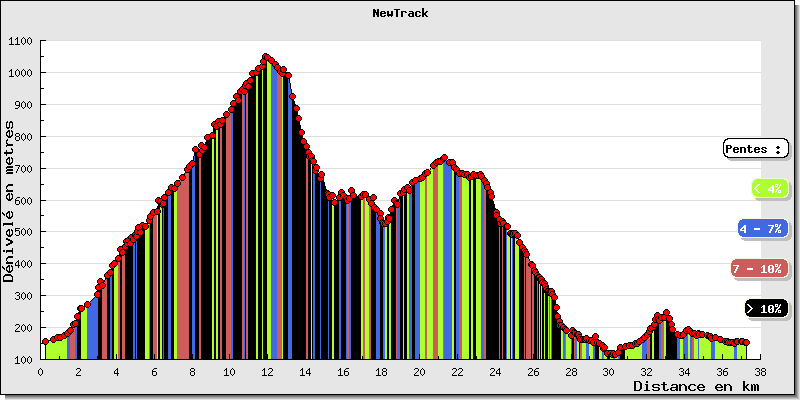Viewport: 800px width, 400px height.
Task: Click the NewTrack chart title
Action: (400, 14)
